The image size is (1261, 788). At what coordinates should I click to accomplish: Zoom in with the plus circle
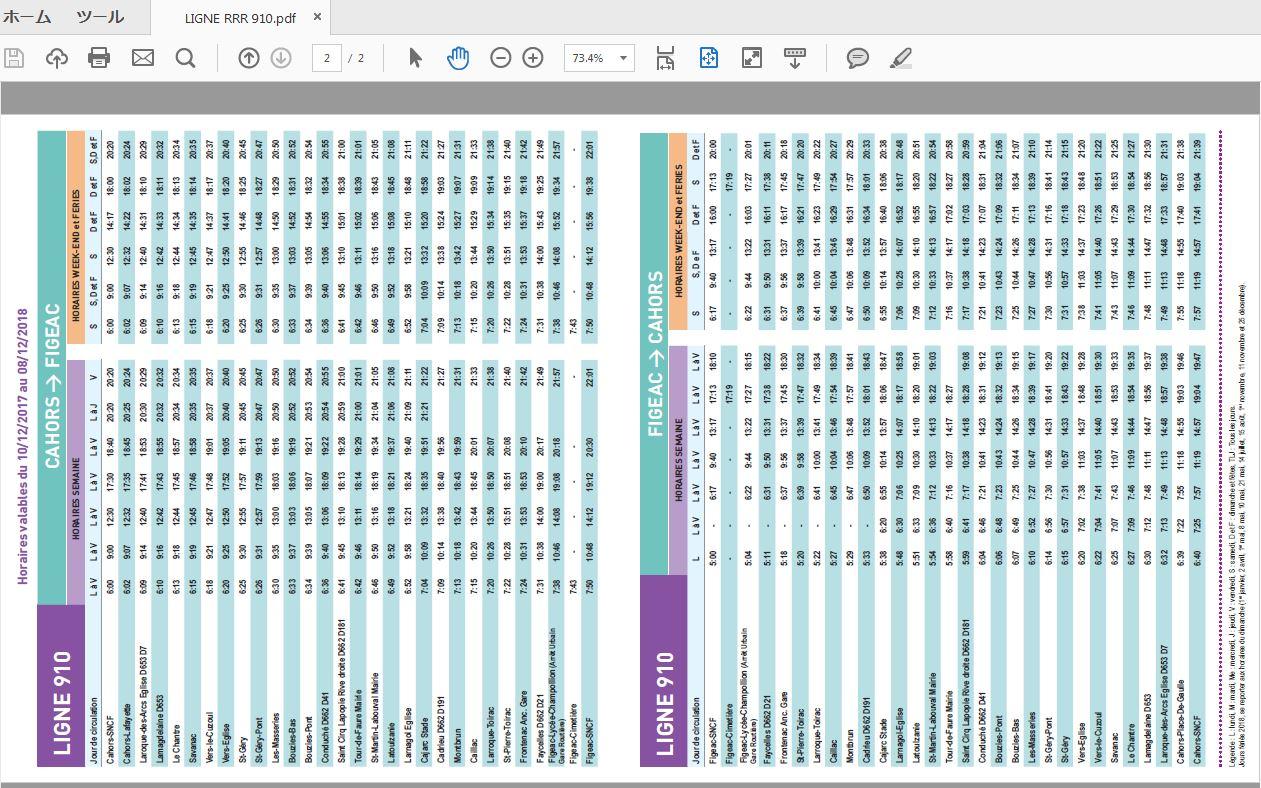click(x=533, y=58)
